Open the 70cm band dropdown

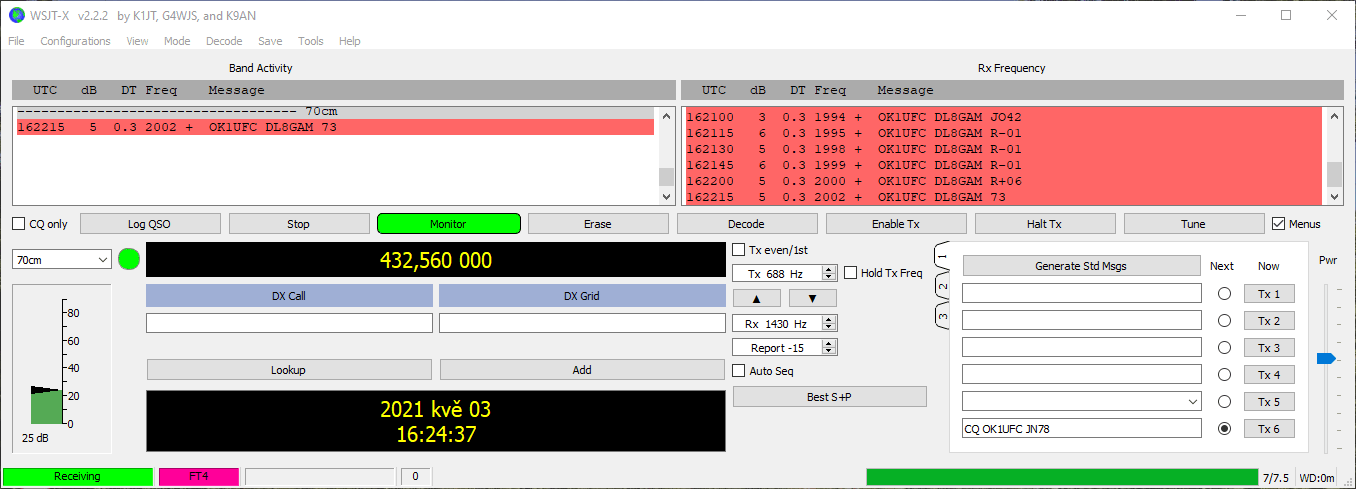point(62,260)
